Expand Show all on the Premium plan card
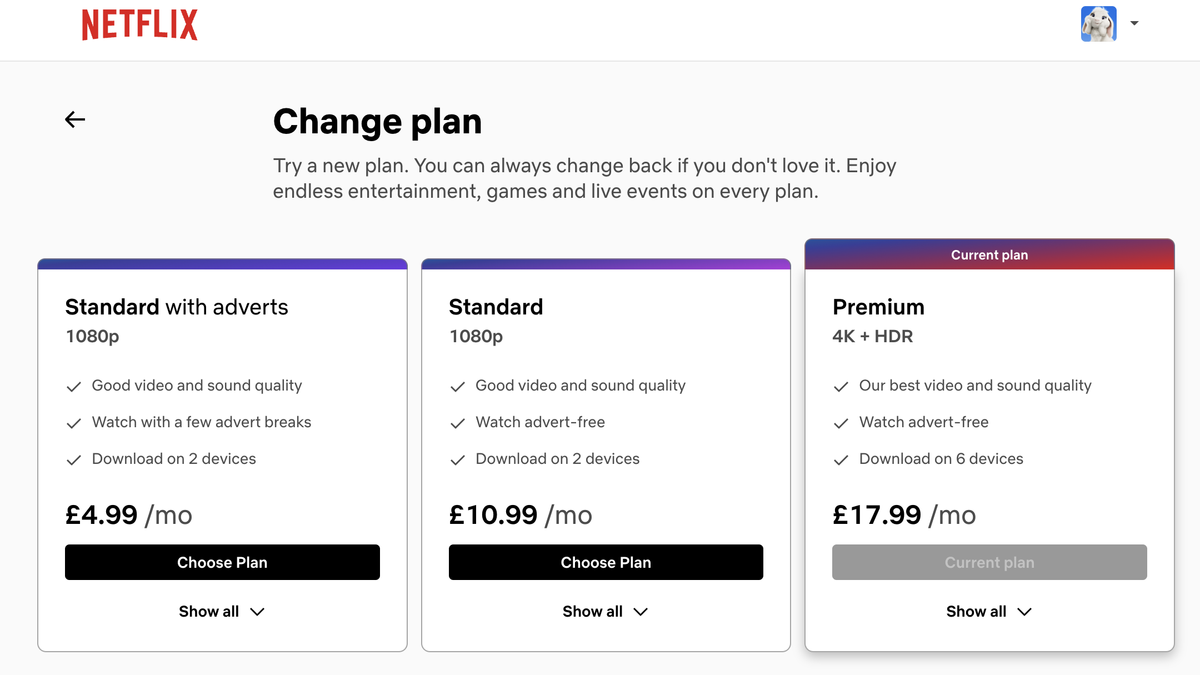The width and height of the screenshot is (1200, 675). pos(989,611)
